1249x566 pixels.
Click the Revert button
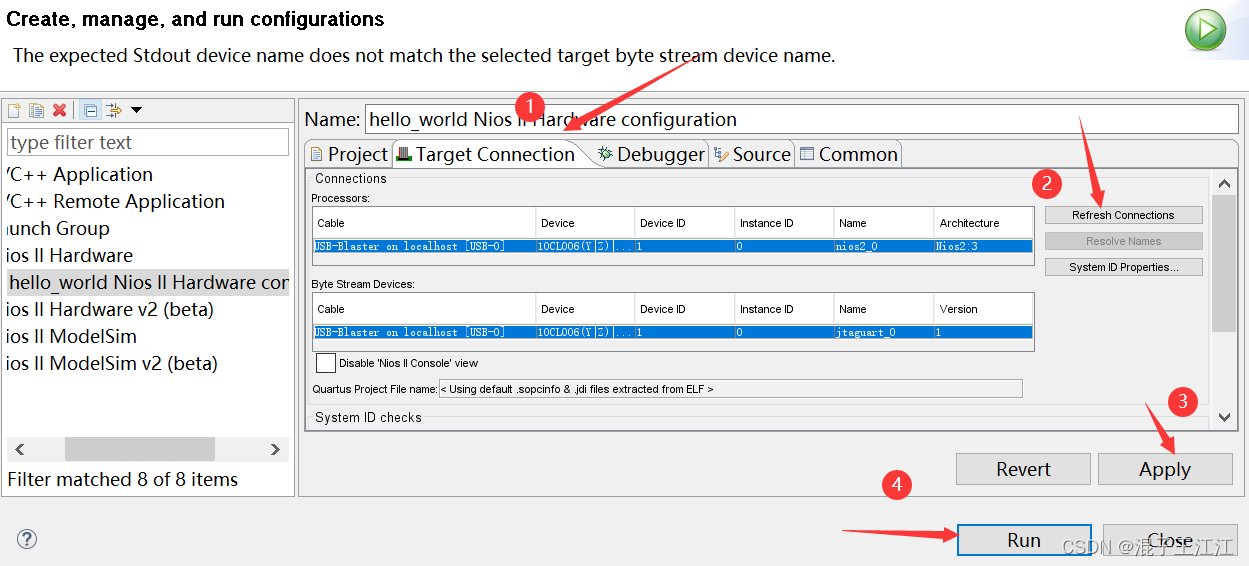point(1023,469)
